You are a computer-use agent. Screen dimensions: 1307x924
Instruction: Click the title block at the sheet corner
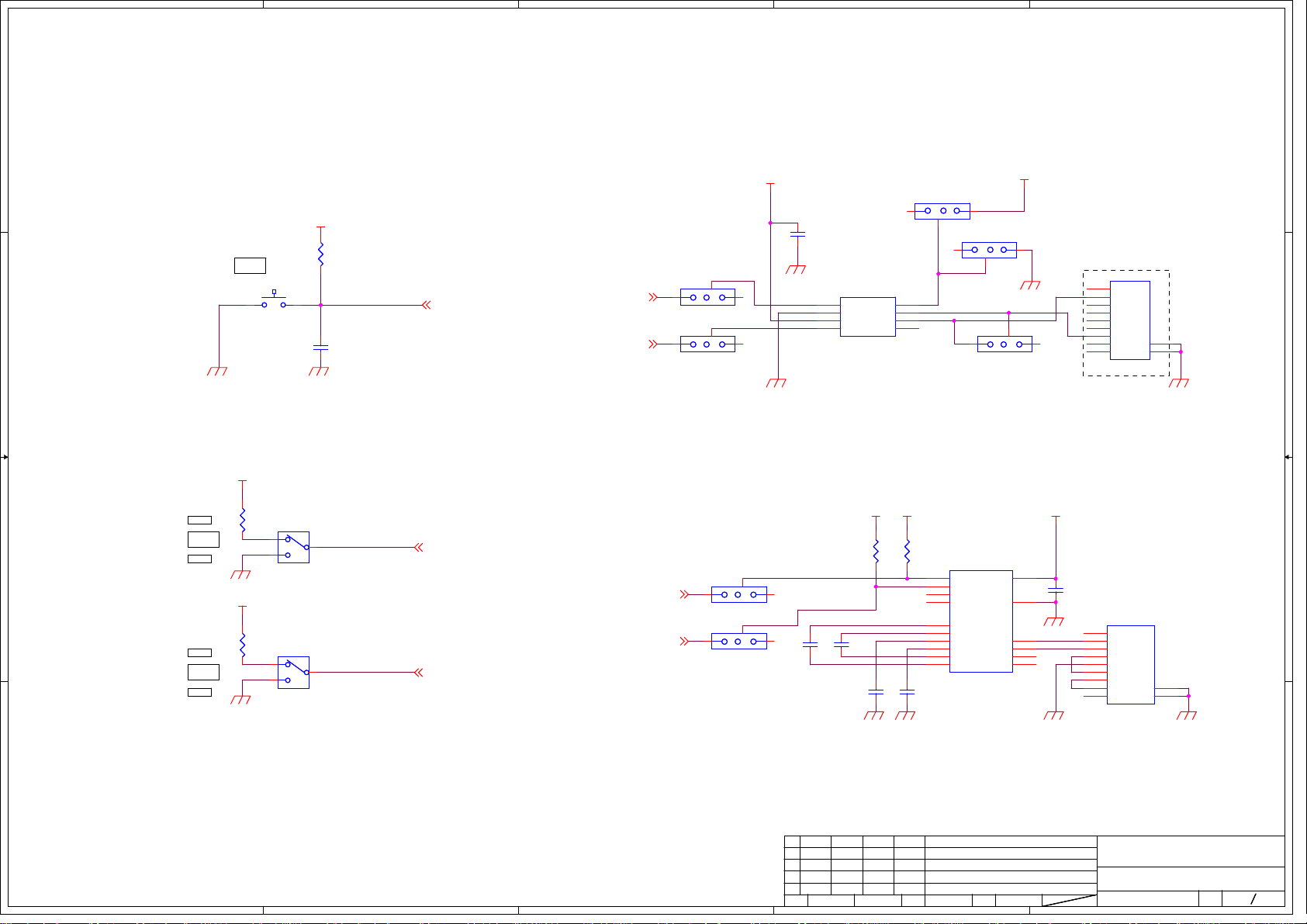pyautogui.click(x=1035, y=871)
